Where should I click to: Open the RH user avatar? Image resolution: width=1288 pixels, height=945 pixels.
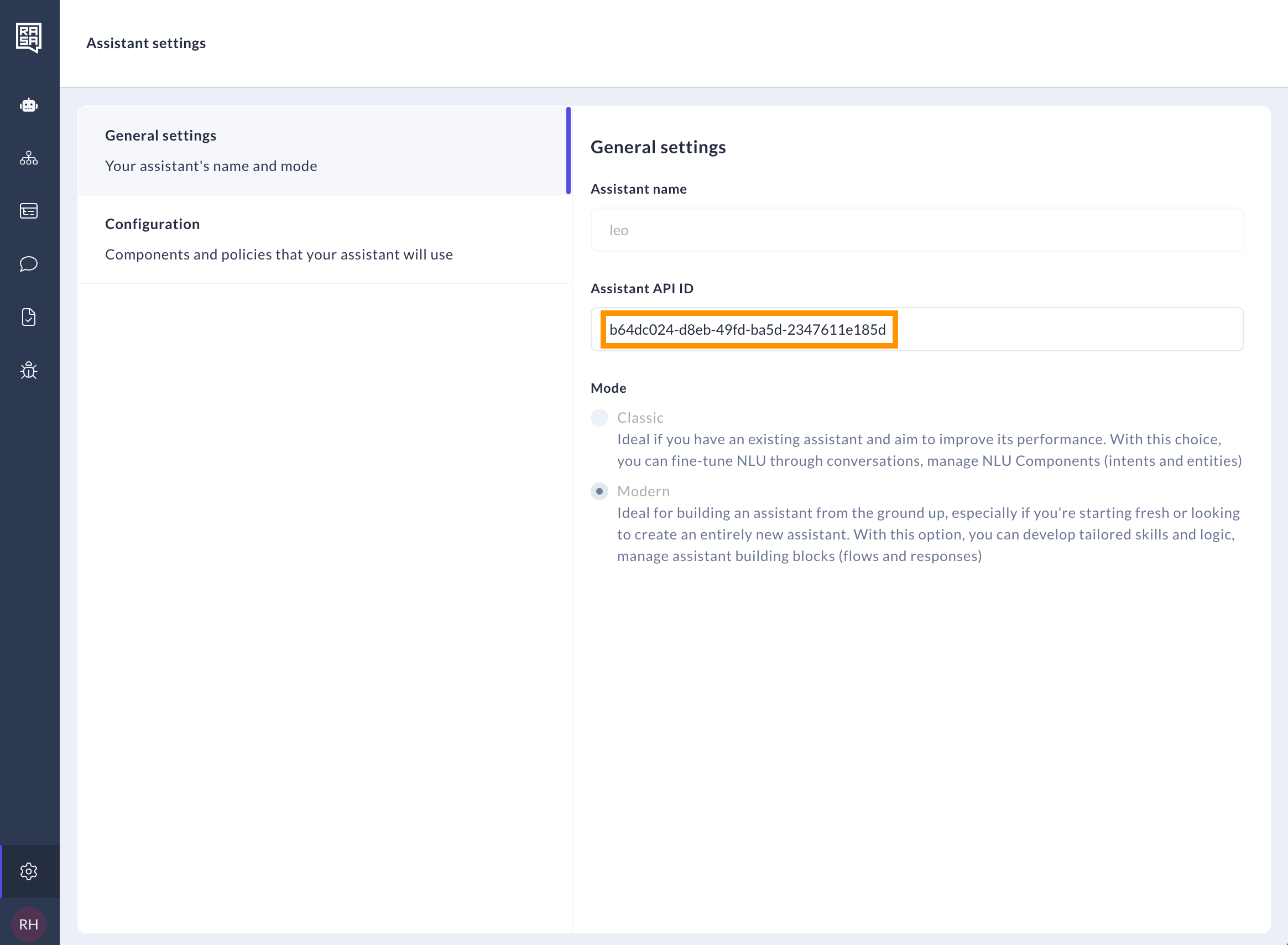coord(29,925)
